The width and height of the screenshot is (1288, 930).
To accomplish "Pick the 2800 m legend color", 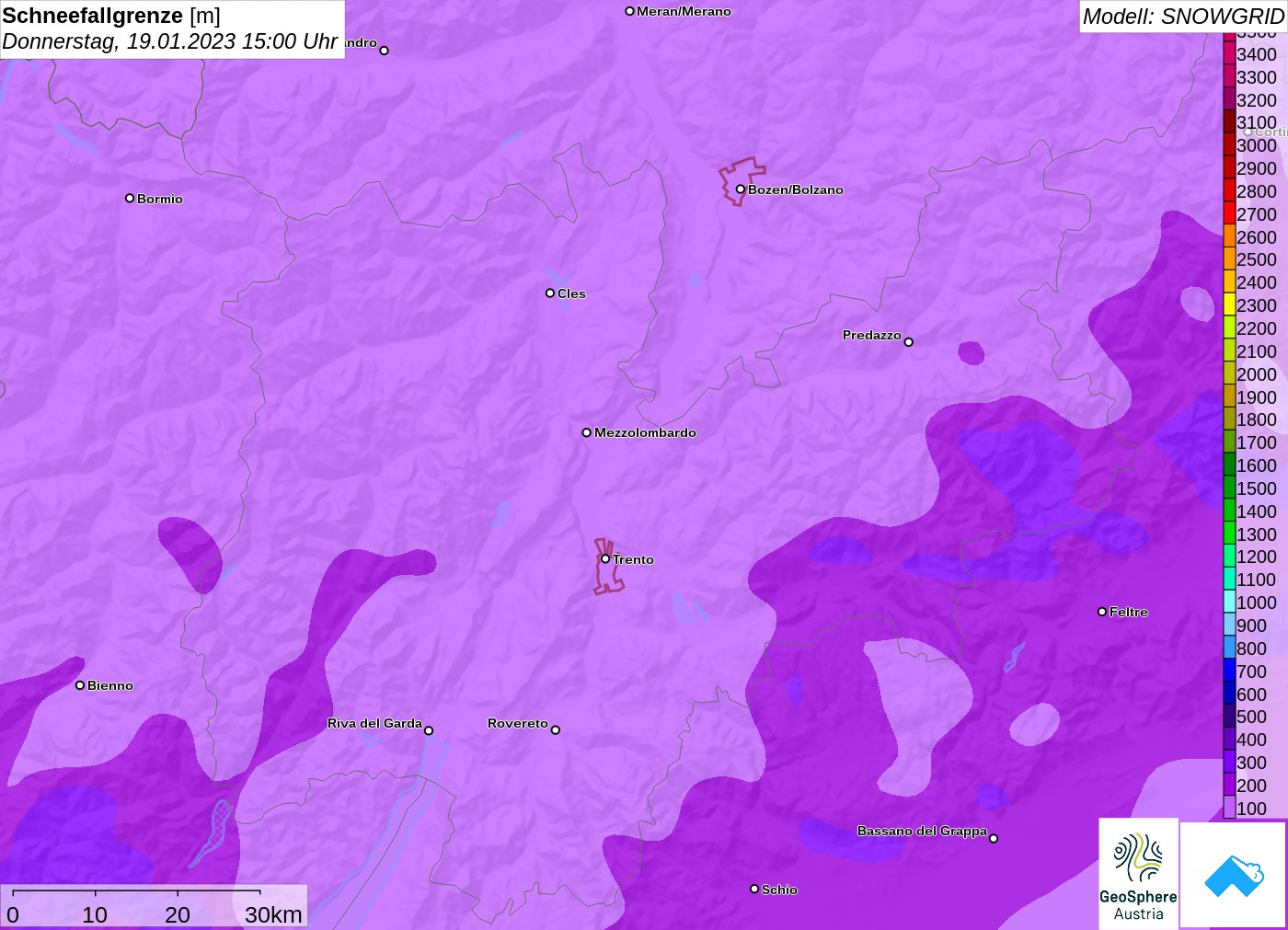I will click(1229, 191).
